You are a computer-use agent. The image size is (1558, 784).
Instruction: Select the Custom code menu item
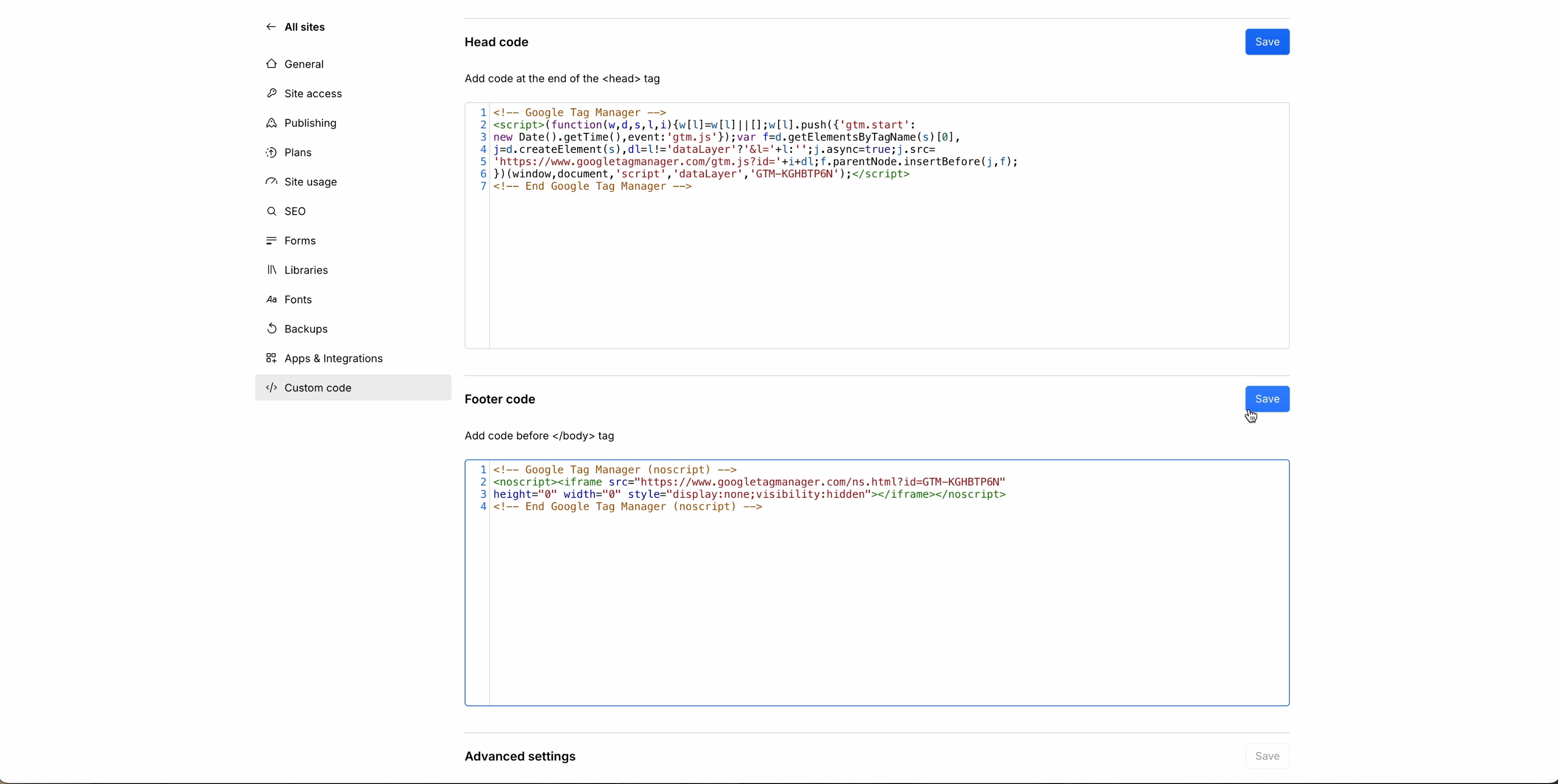pos(353,388)
